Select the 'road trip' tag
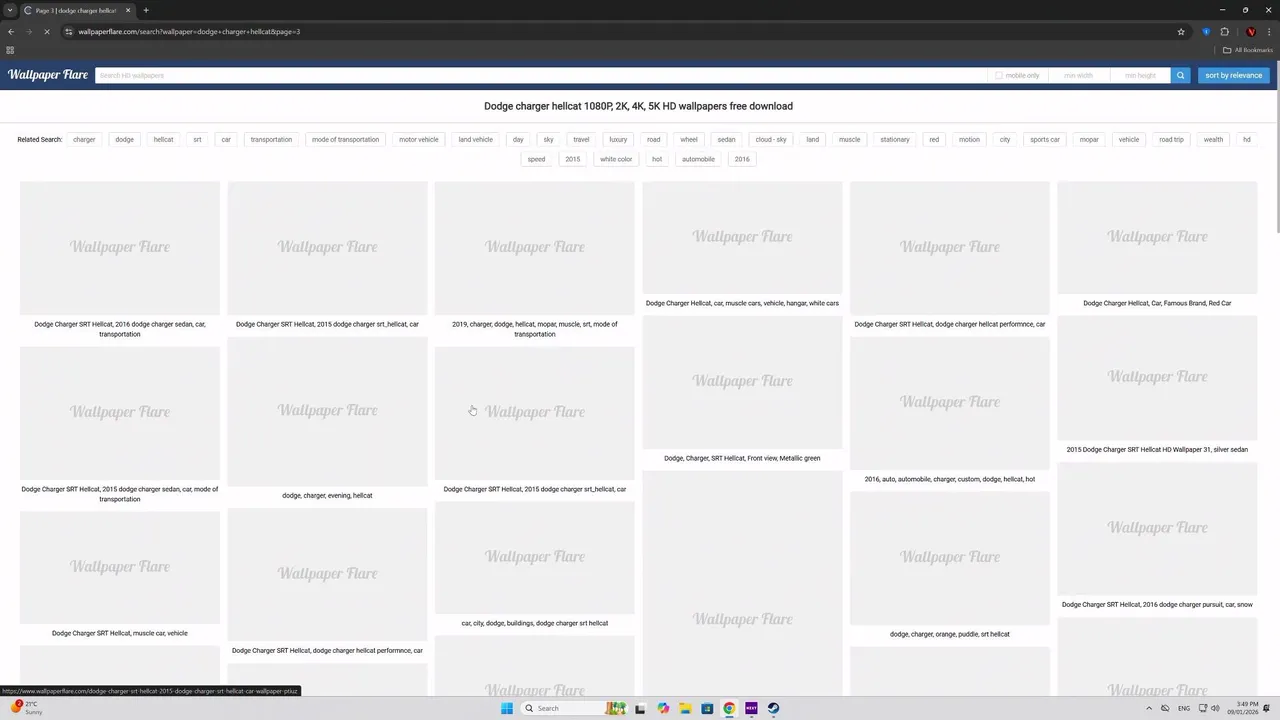Screen dimensions: 1280x720 (x=1171, y=139)
